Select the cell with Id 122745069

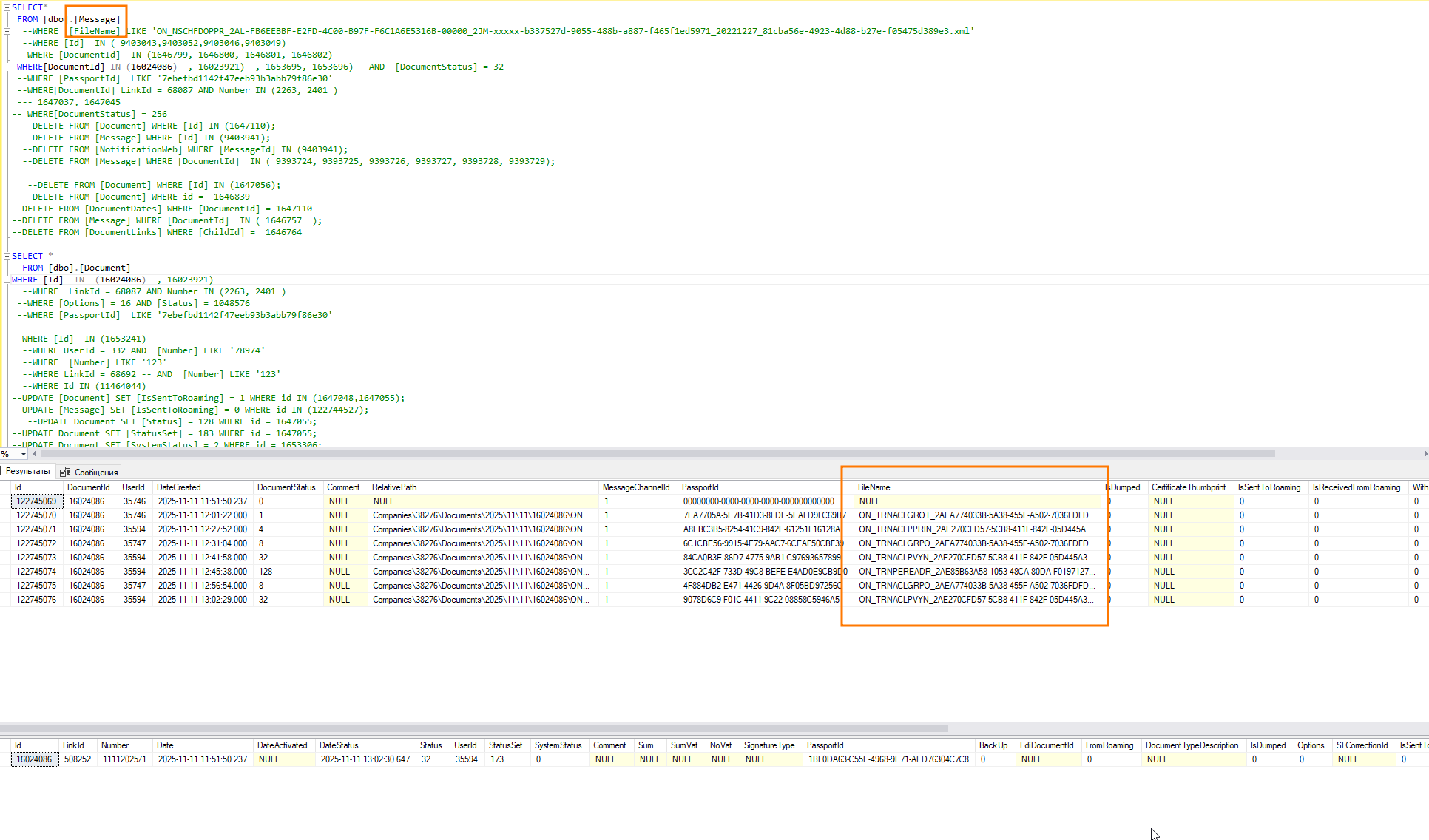36,501
